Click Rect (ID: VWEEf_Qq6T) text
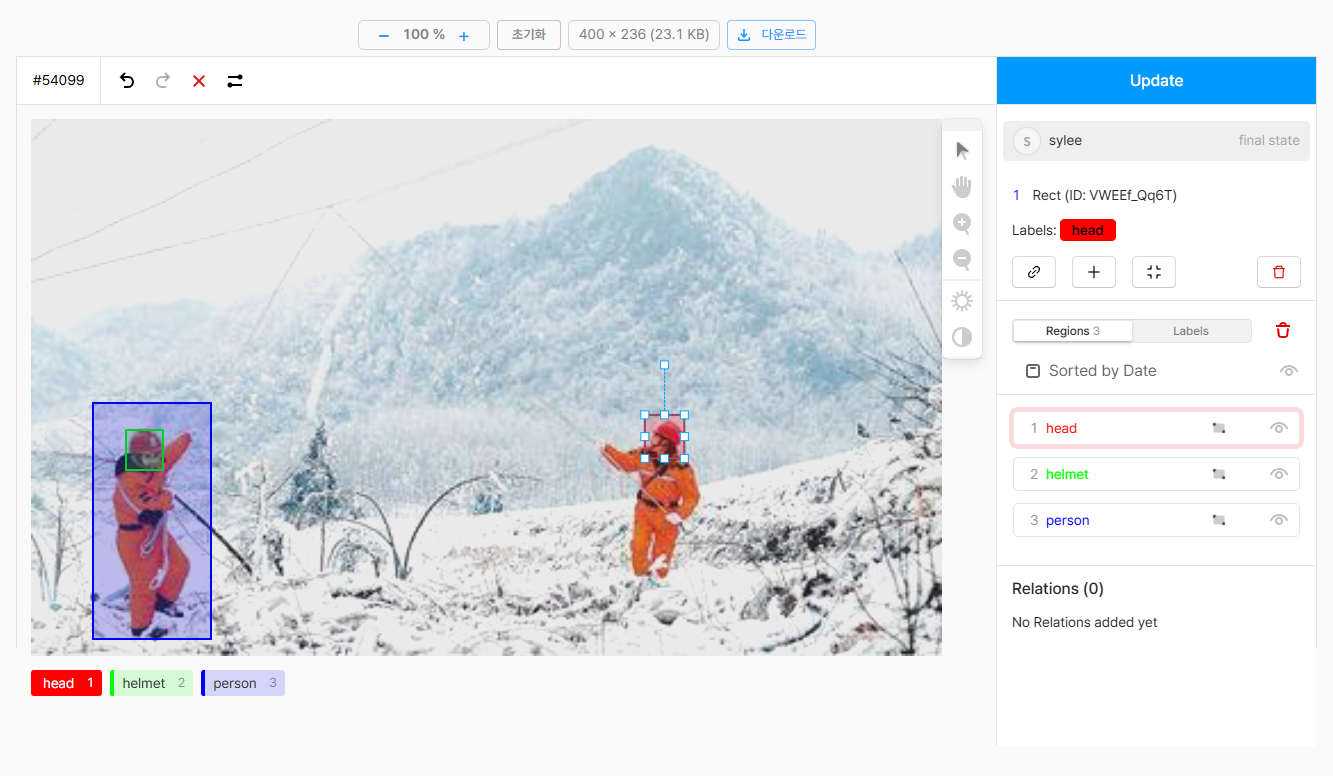The width and height of the screenshot is (1333, 776). click(x=1105, y=196)
